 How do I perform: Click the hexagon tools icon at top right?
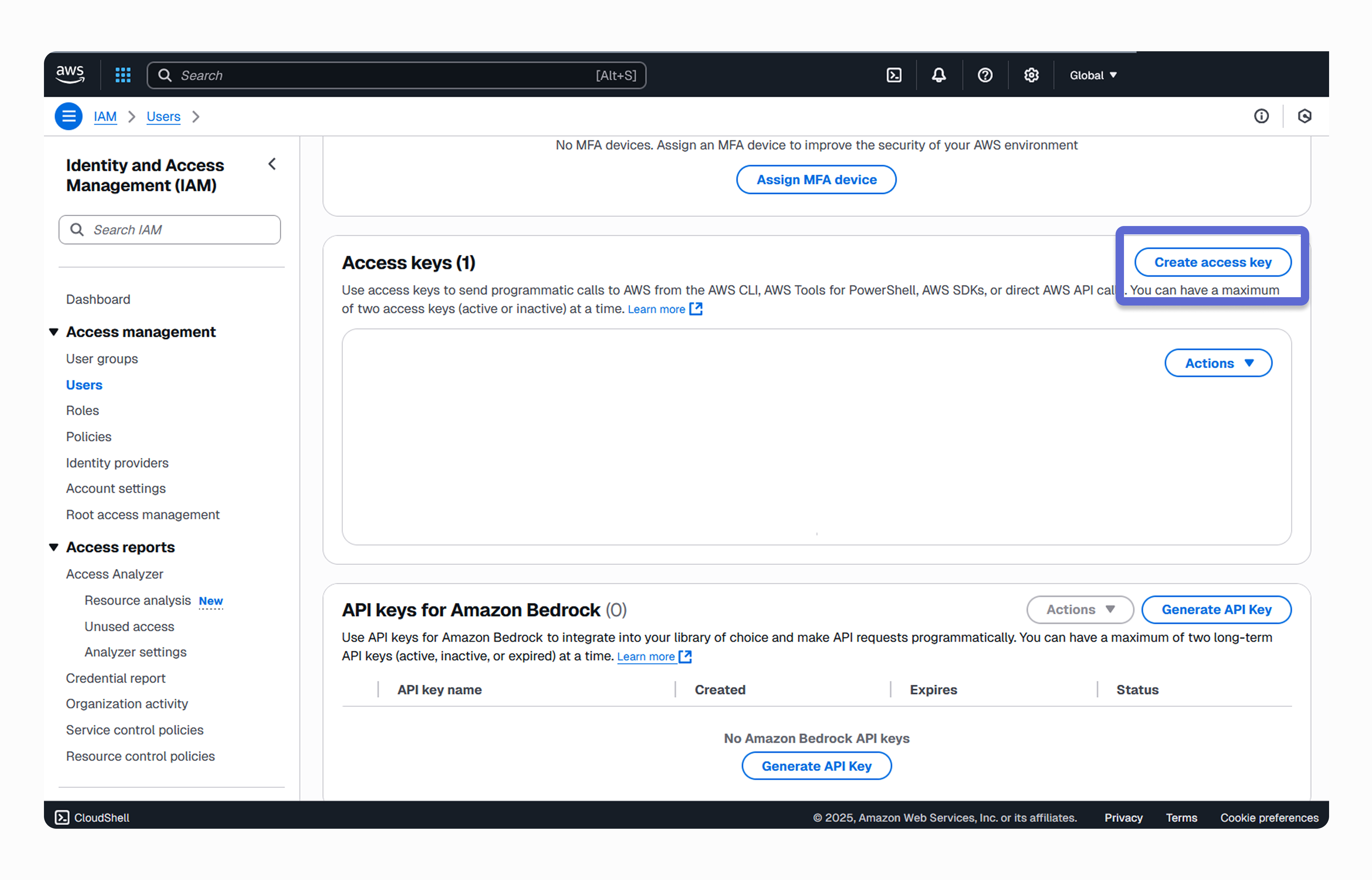(x=1305, y=116)
